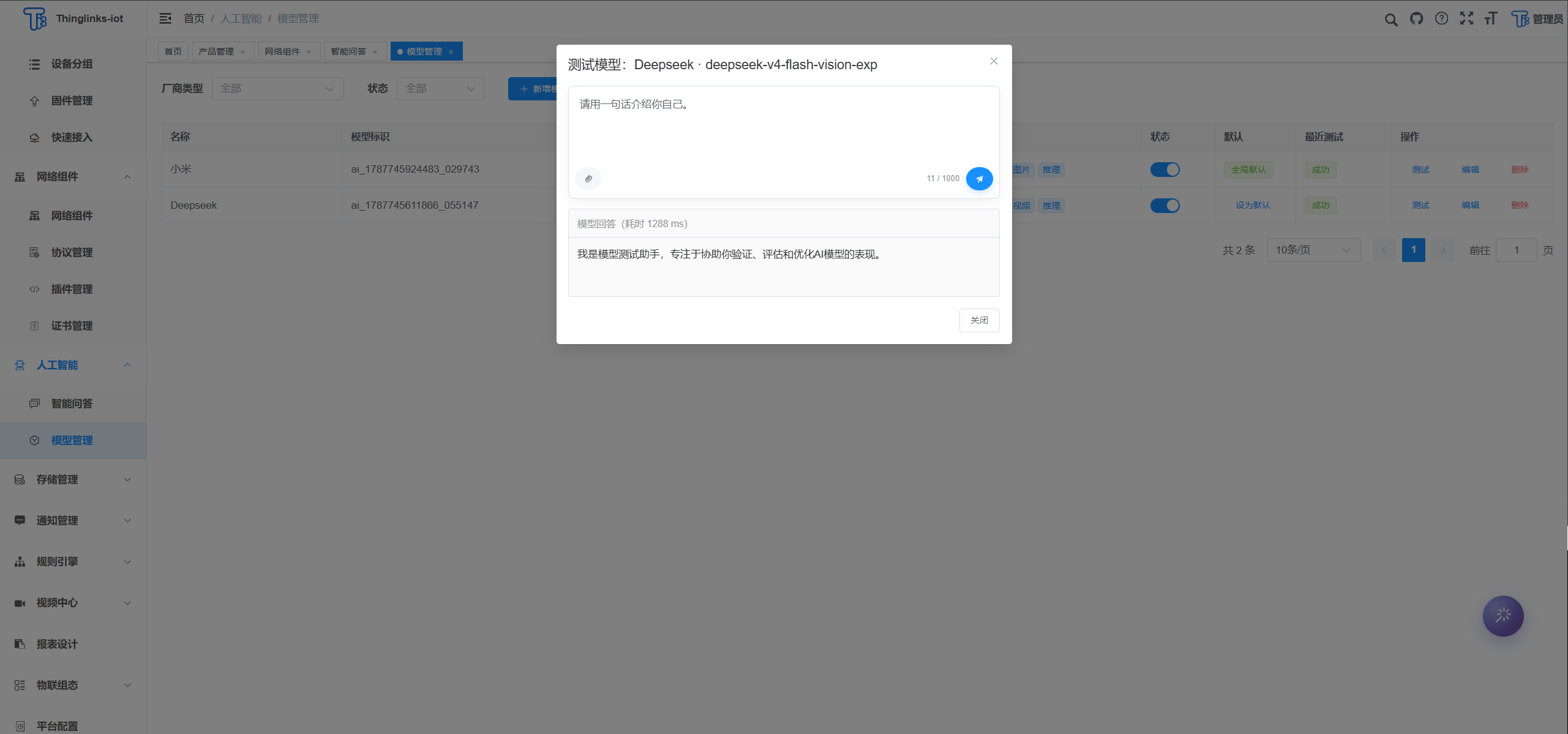
Task: Click the attachment paperclip icon in test dialog
Action: coord(588,179)
